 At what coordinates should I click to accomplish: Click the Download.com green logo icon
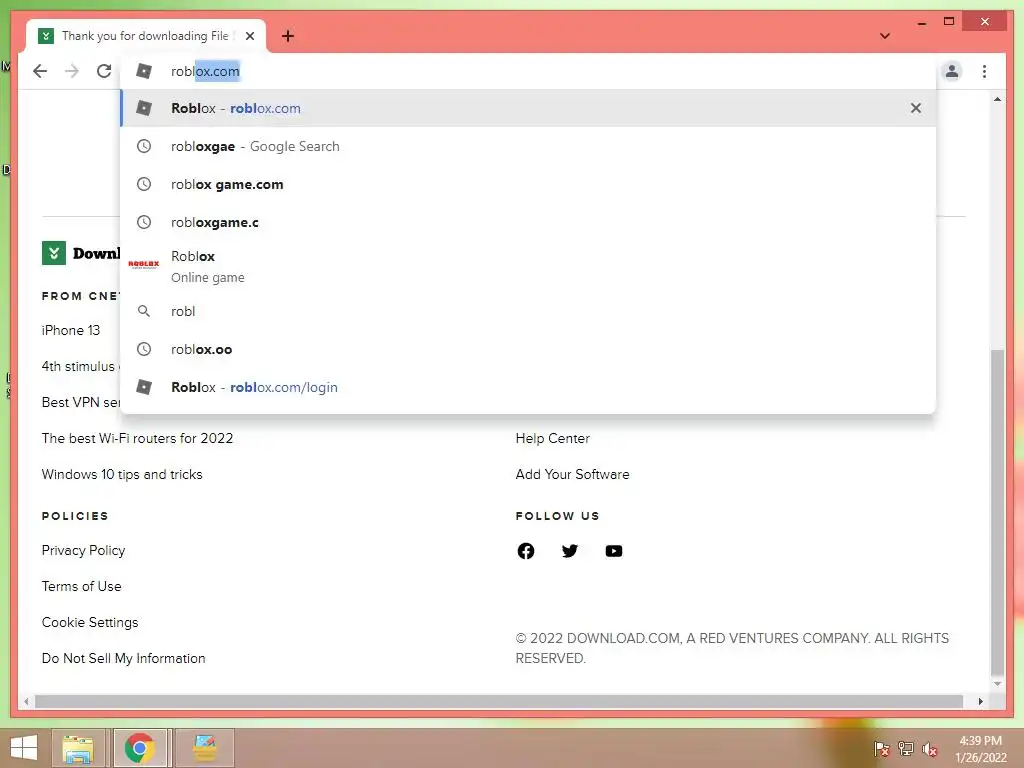(54, 253)
